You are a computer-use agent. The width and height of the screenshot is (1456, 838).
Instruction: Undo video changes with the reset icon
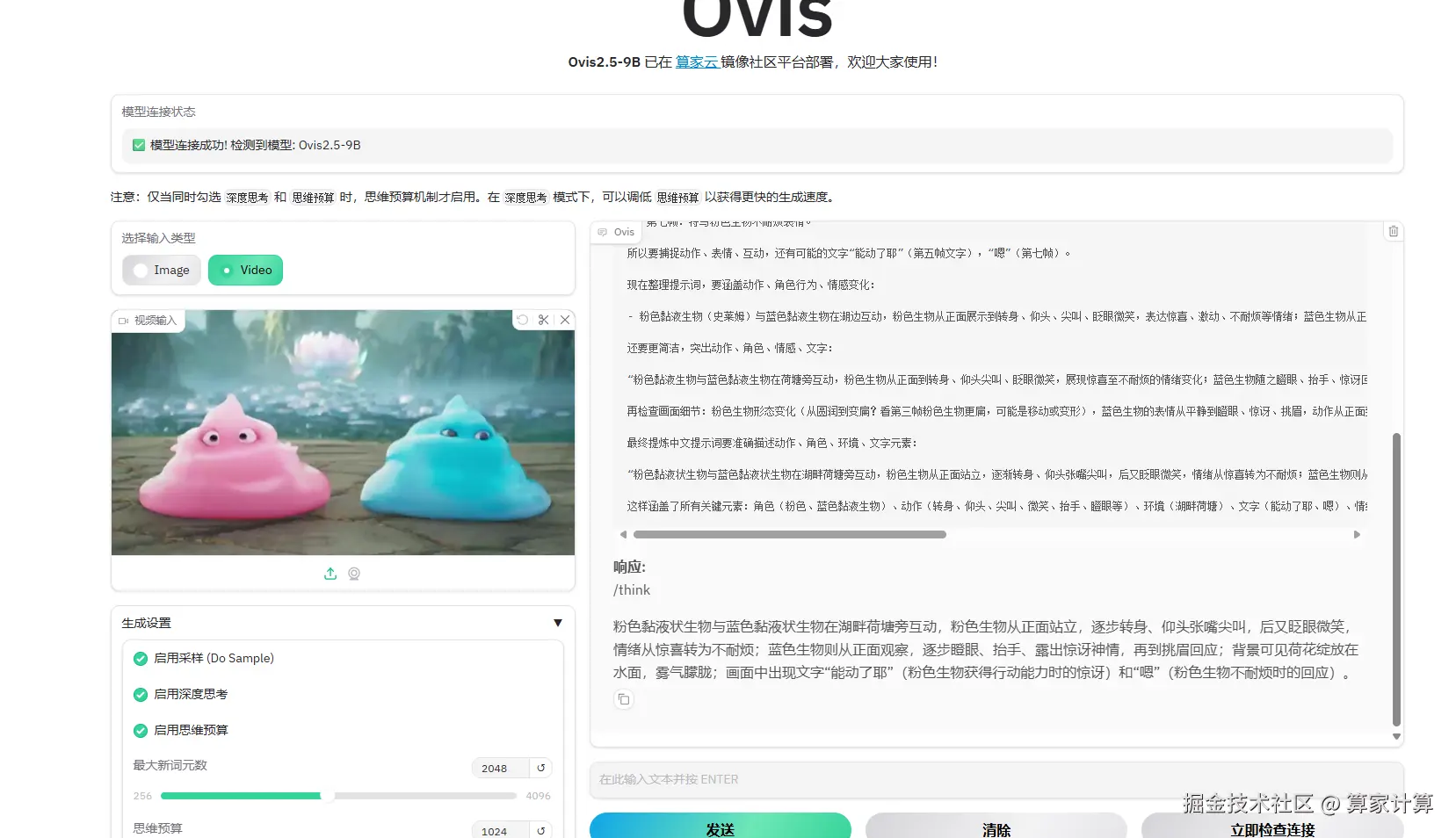(x=523, y=320)
